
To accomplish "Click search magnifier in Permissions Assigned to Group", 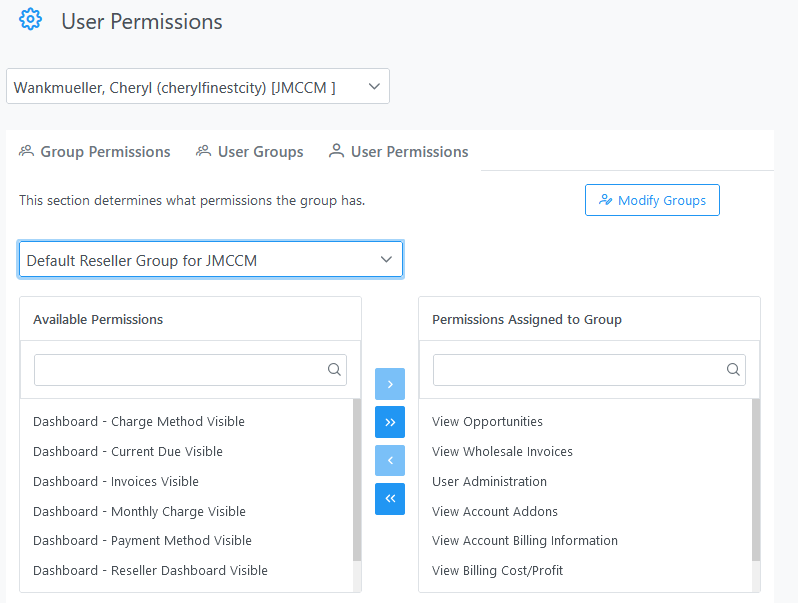I will (x=733, y=369).
